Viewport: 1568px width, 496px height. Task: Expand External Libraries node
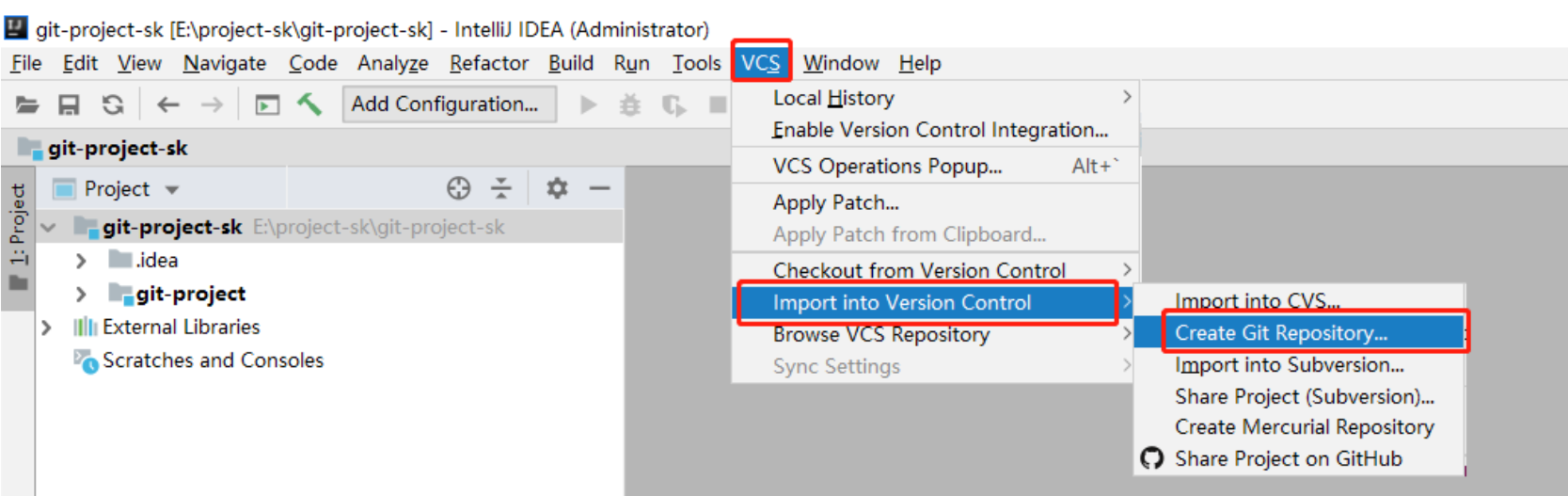tap(46, 328)
